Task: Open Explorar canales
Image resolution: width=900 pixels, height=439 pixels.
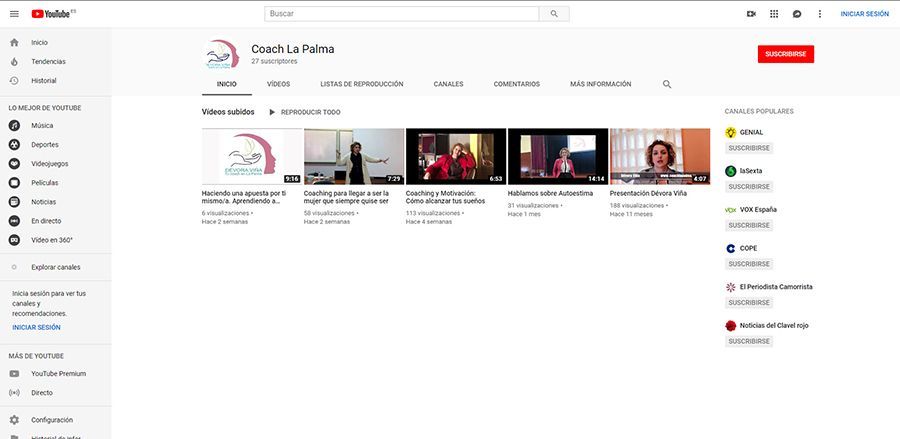Action: point(56,267)
